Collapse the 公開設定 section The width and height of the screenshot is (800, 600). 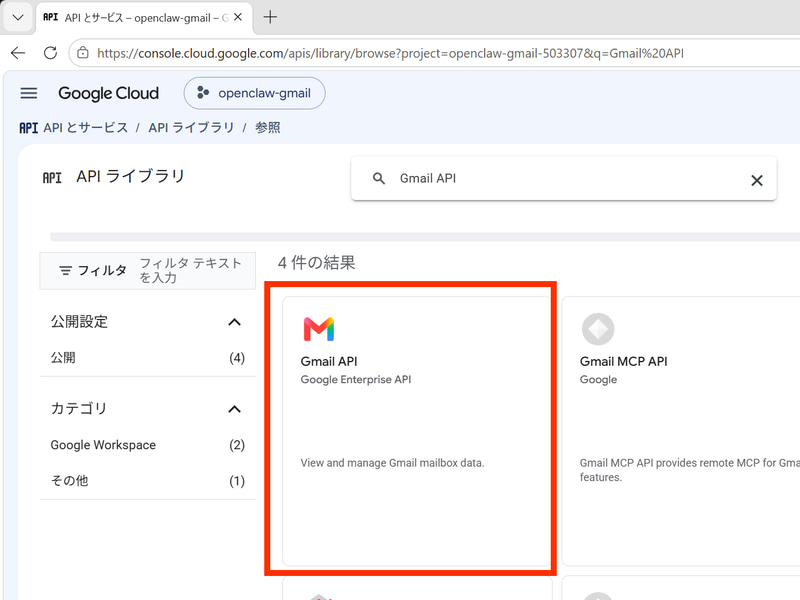[x=234, y=322]
